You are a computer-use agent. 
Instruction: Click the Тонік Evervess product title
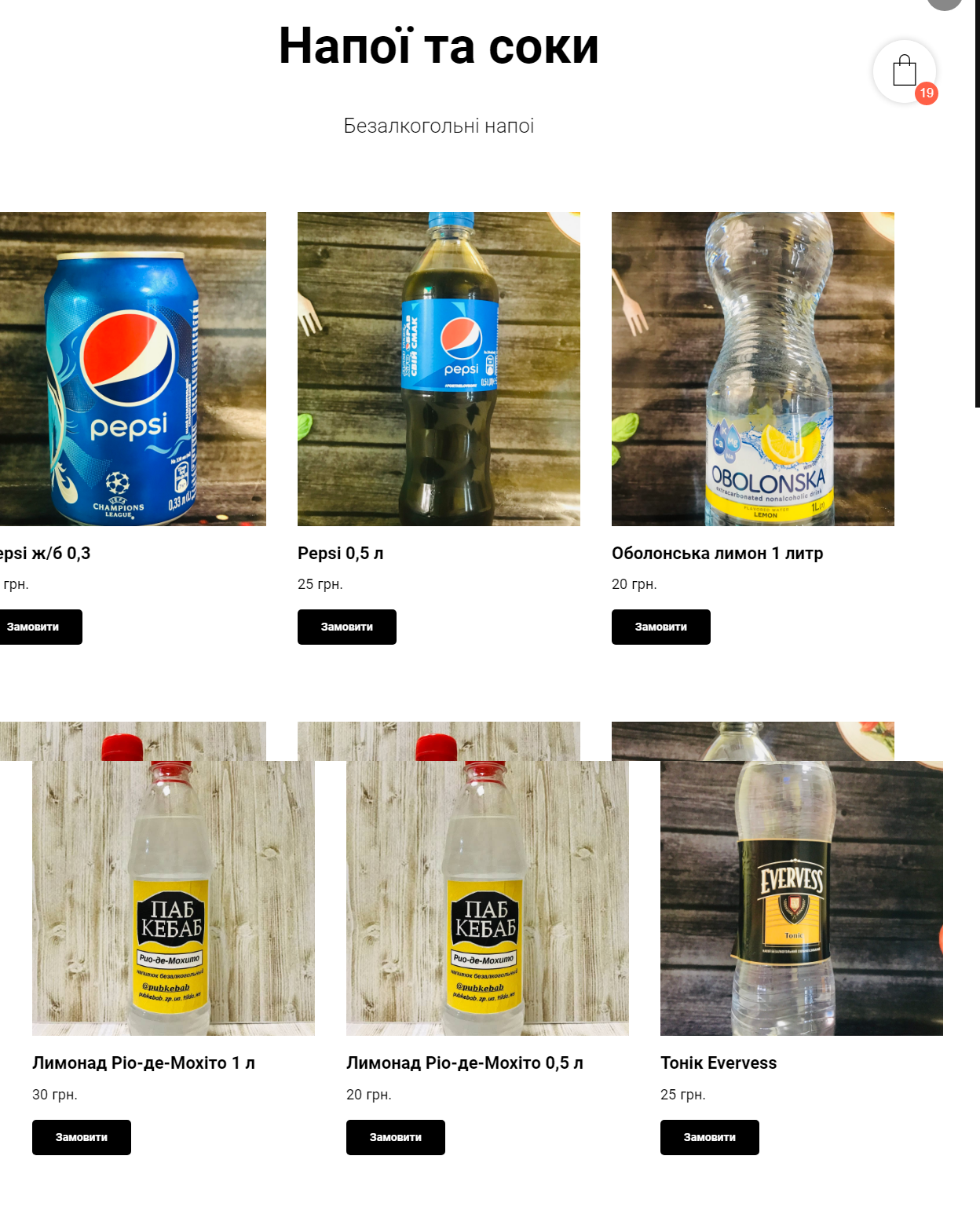[x=719, y=1063]
